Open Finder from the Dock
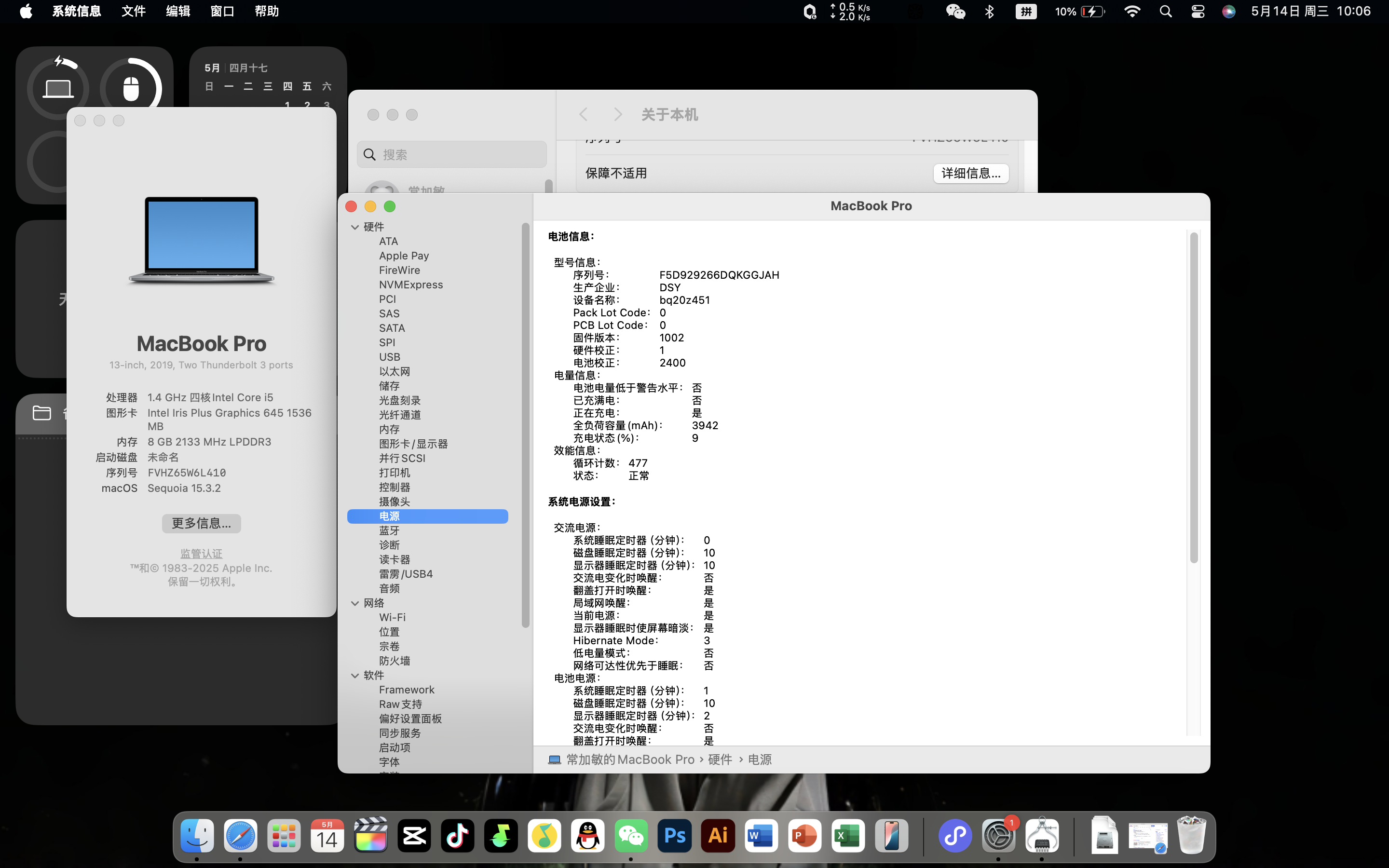Image resolution: width=1389 pixels, height=868 pixels. pos(197,836)
